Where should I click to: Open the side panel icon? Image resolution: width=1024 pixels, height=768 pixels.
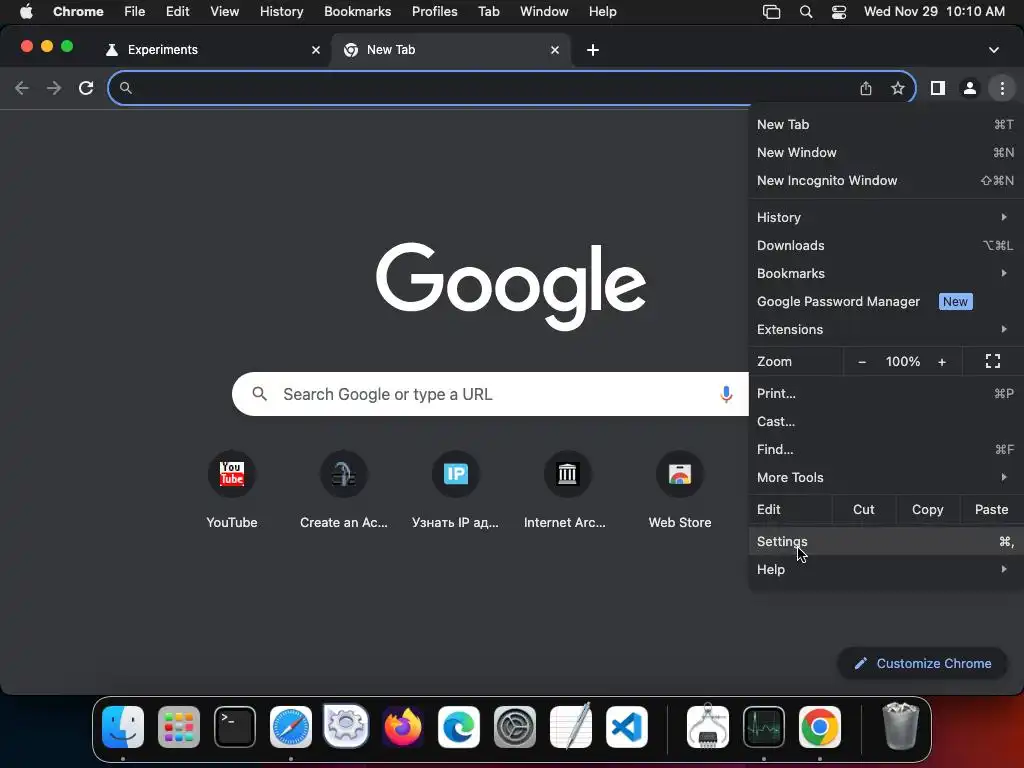point(938,88)
